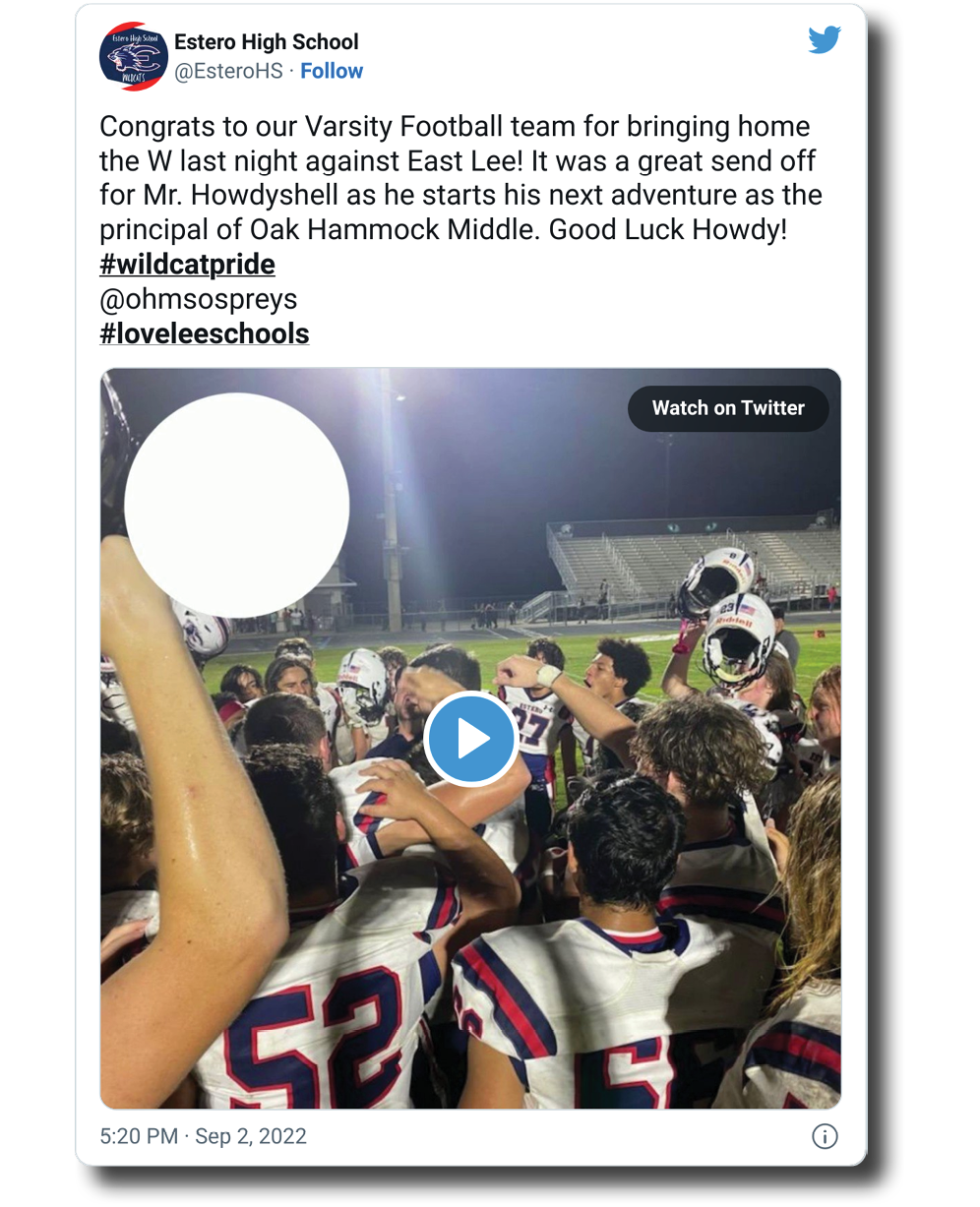Open the @EsteroHS handle
Image resolution: width=980 pixels, height=1207 pixels.
point(228,71)
